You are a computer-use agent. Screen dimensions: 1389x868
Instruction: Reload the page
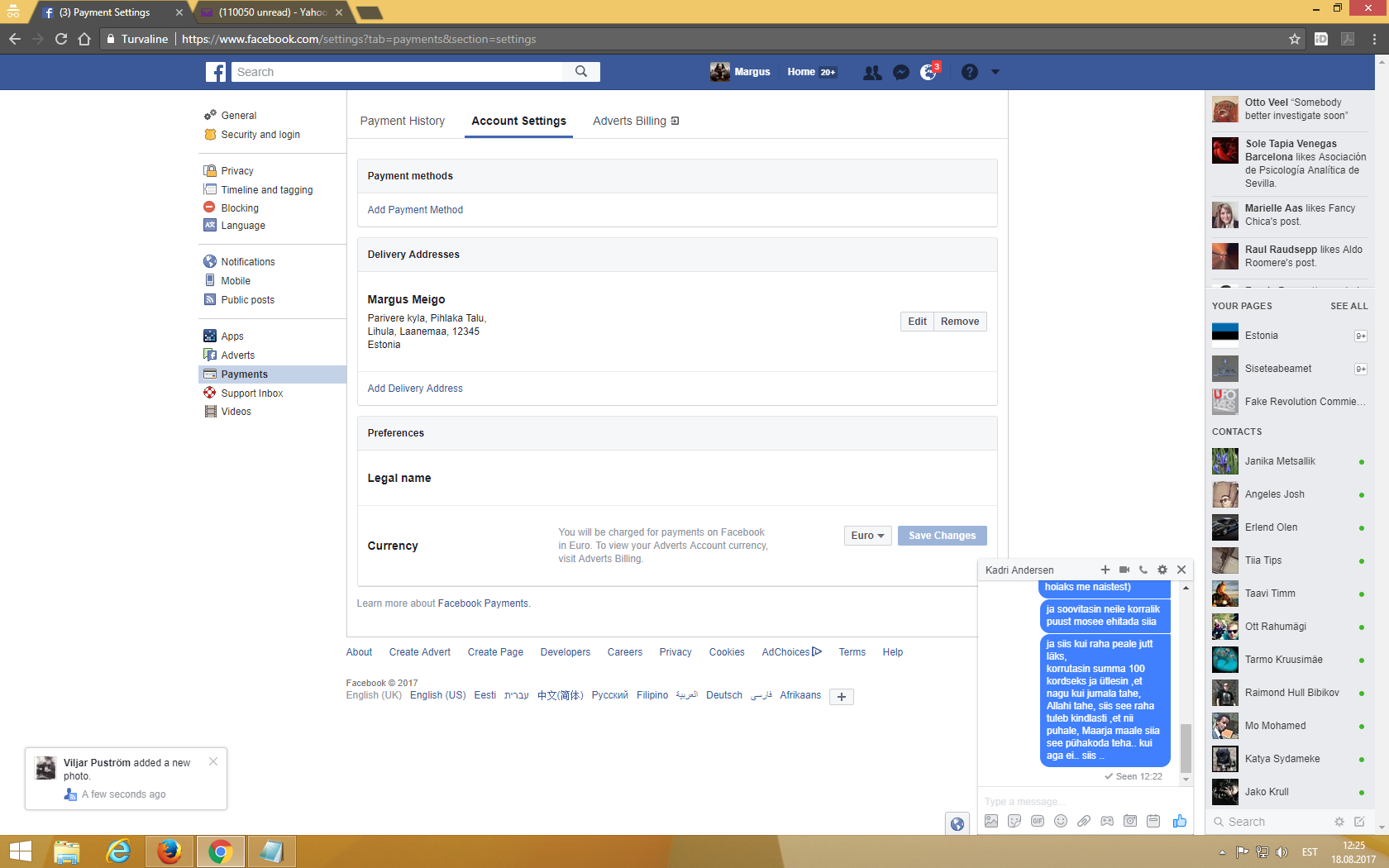point(61,39)
